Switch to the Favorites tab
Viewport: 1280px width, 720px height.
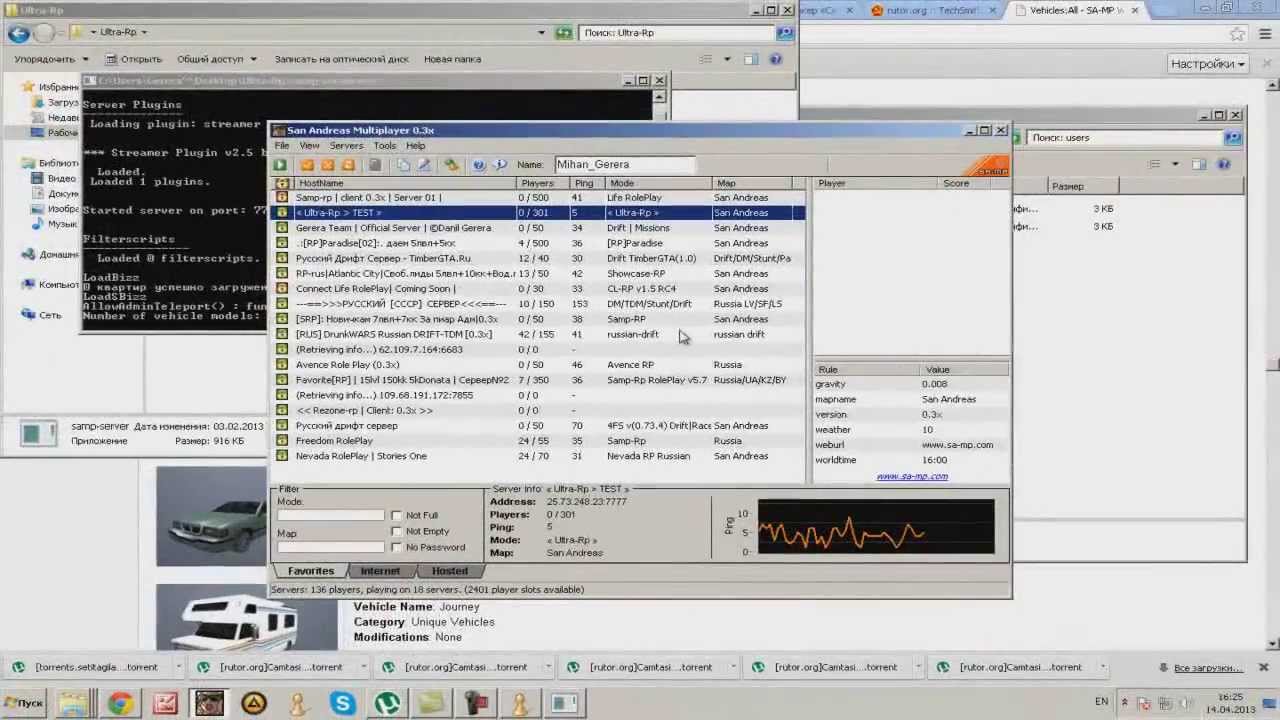click(x=311, y=571)
